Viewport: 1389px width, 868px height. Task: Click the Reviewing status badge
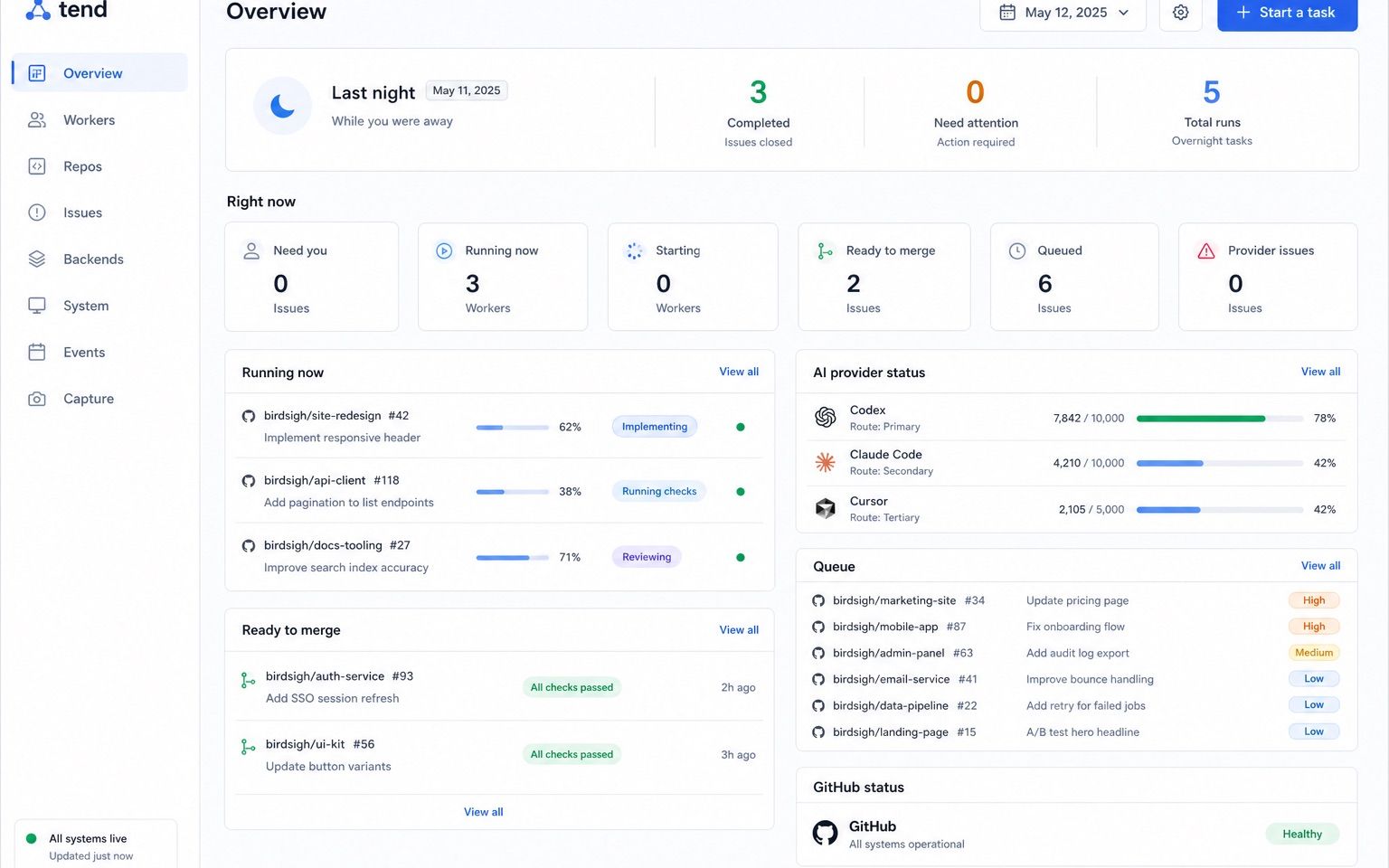coord(647,557)
